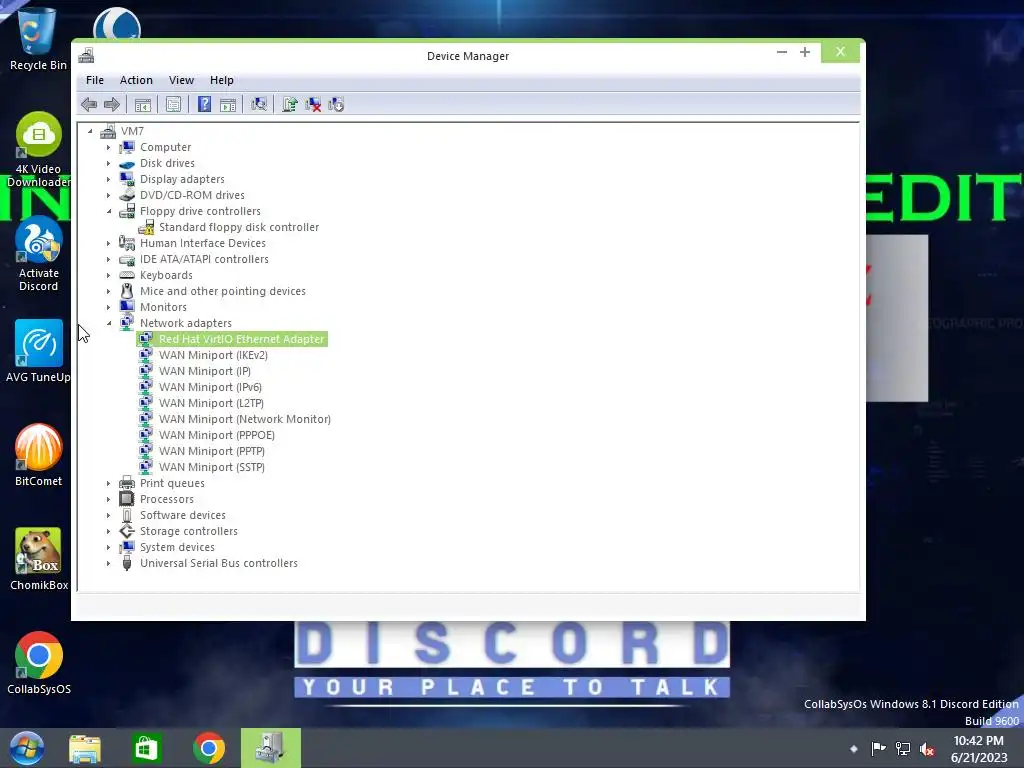
Task: Open File Explorer from the taskbar
Action: 85,748
